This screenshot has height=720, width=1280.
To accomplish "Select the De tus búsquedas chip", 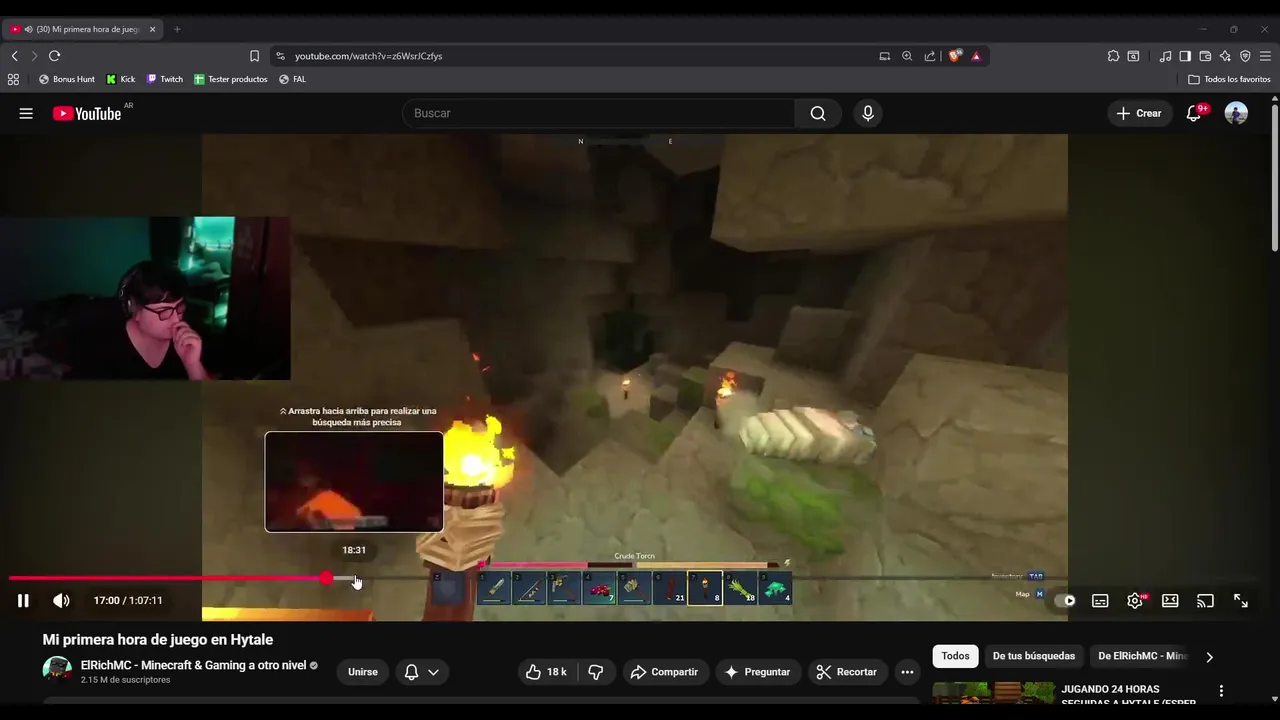I will [x=1034, y=656].
